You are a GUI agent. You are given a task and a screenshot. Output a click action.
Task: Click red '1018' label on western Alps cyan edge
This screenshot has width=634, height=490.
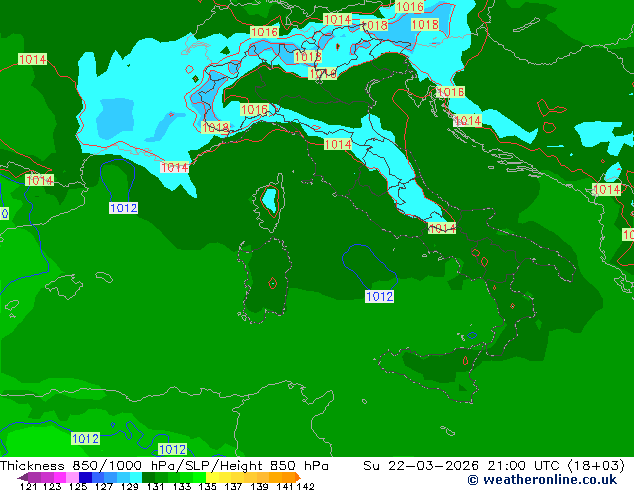215,128
